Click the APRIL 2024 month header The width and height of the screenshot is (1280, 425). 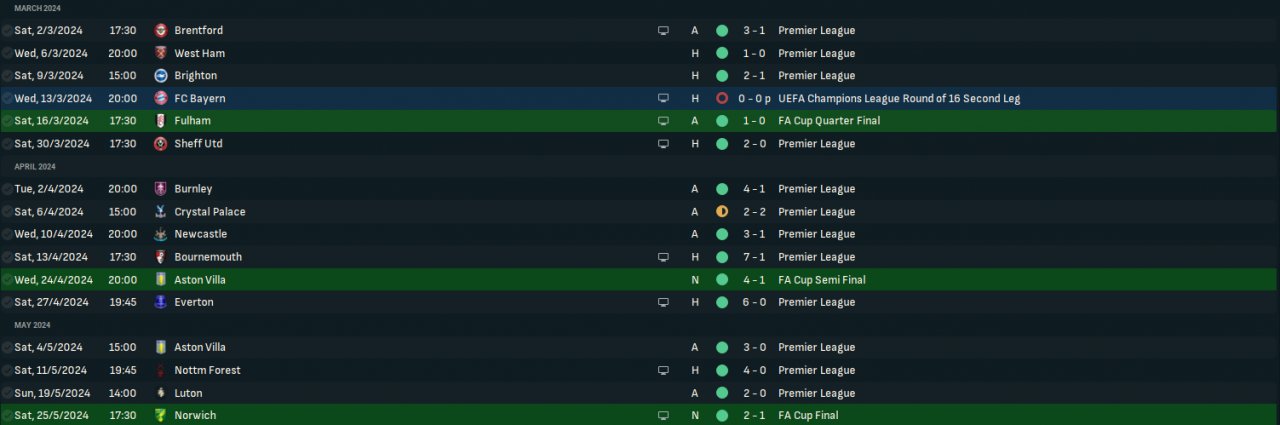[35, 166]
